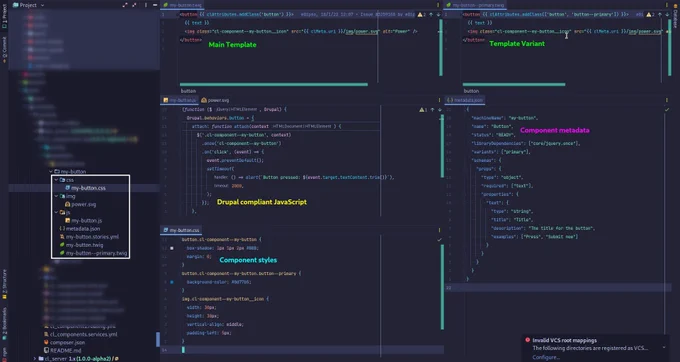Select my-button.css in project tree
680x362 pixels.
[x=85, y=188]
